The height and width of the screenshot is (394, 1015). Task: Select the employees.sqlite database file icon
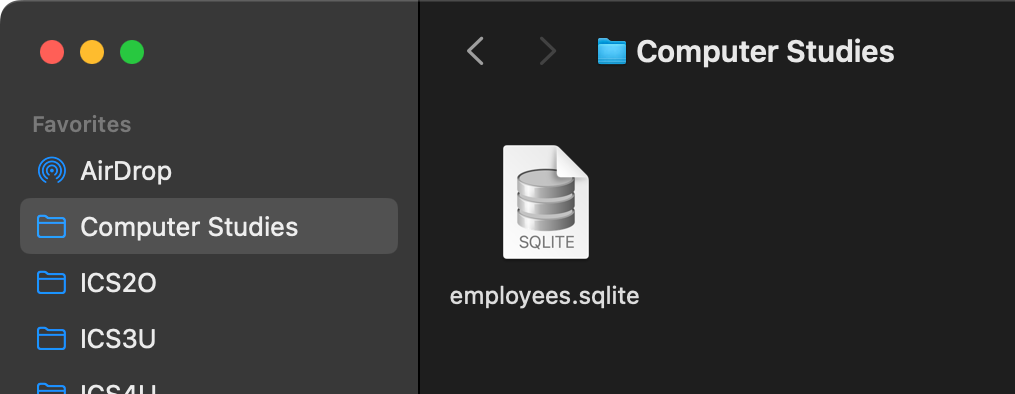(546, 202)
